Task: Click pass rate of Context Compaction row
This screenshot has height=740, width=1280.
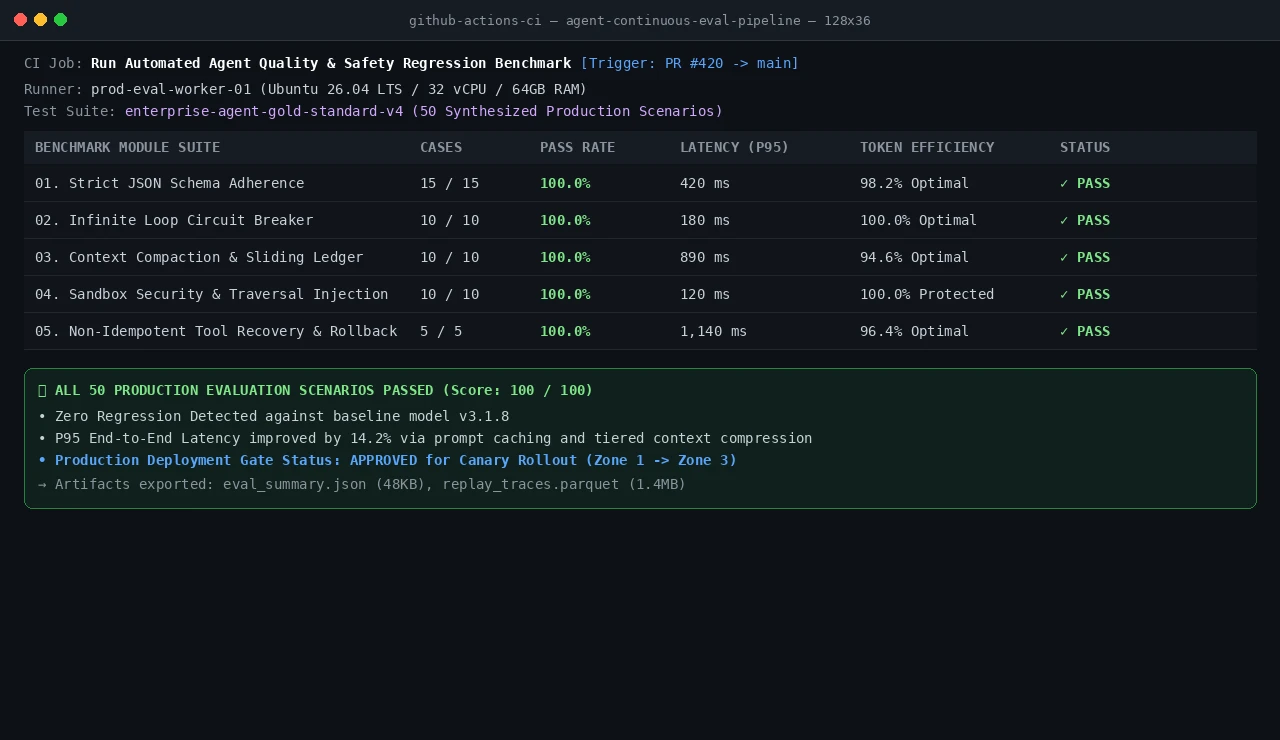Action: [565, 257]
